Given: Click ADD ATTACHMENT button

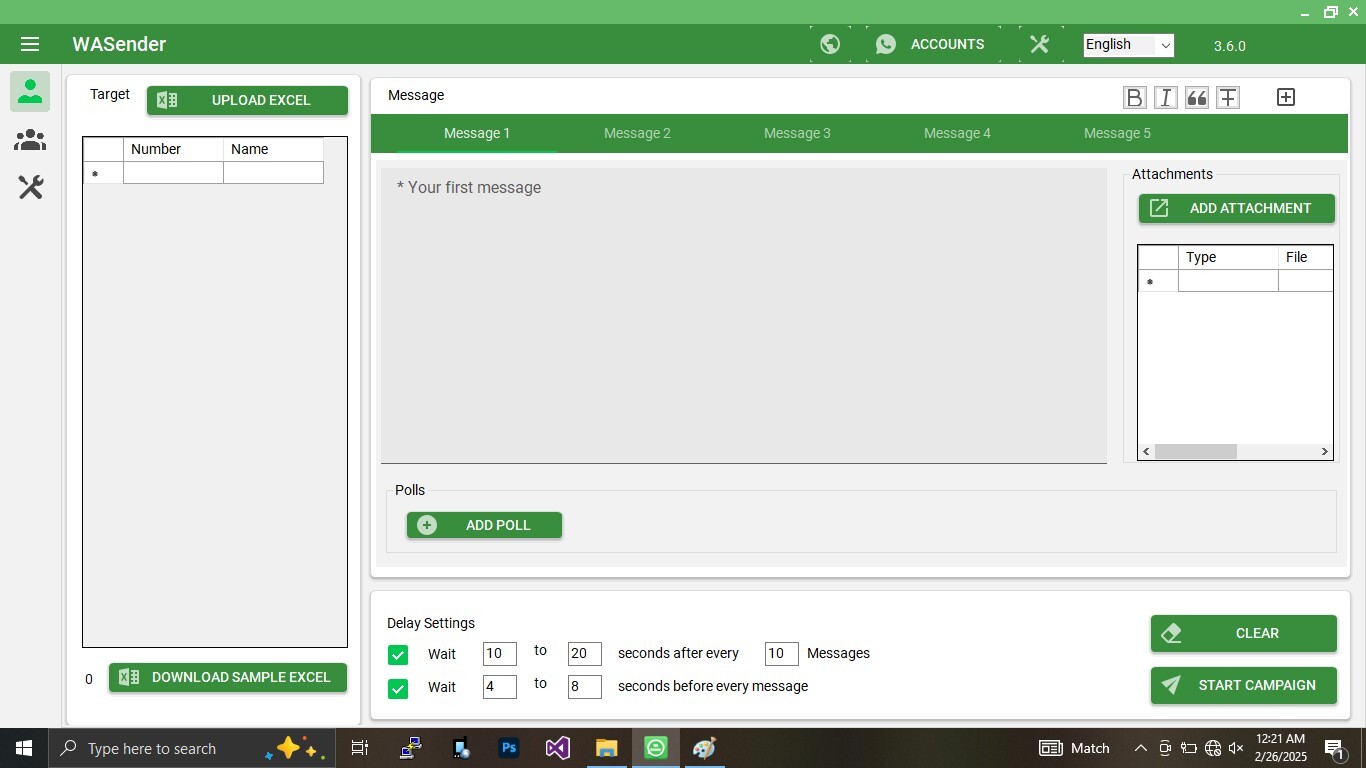Looking at the screenshot, I should point(1237,208).
